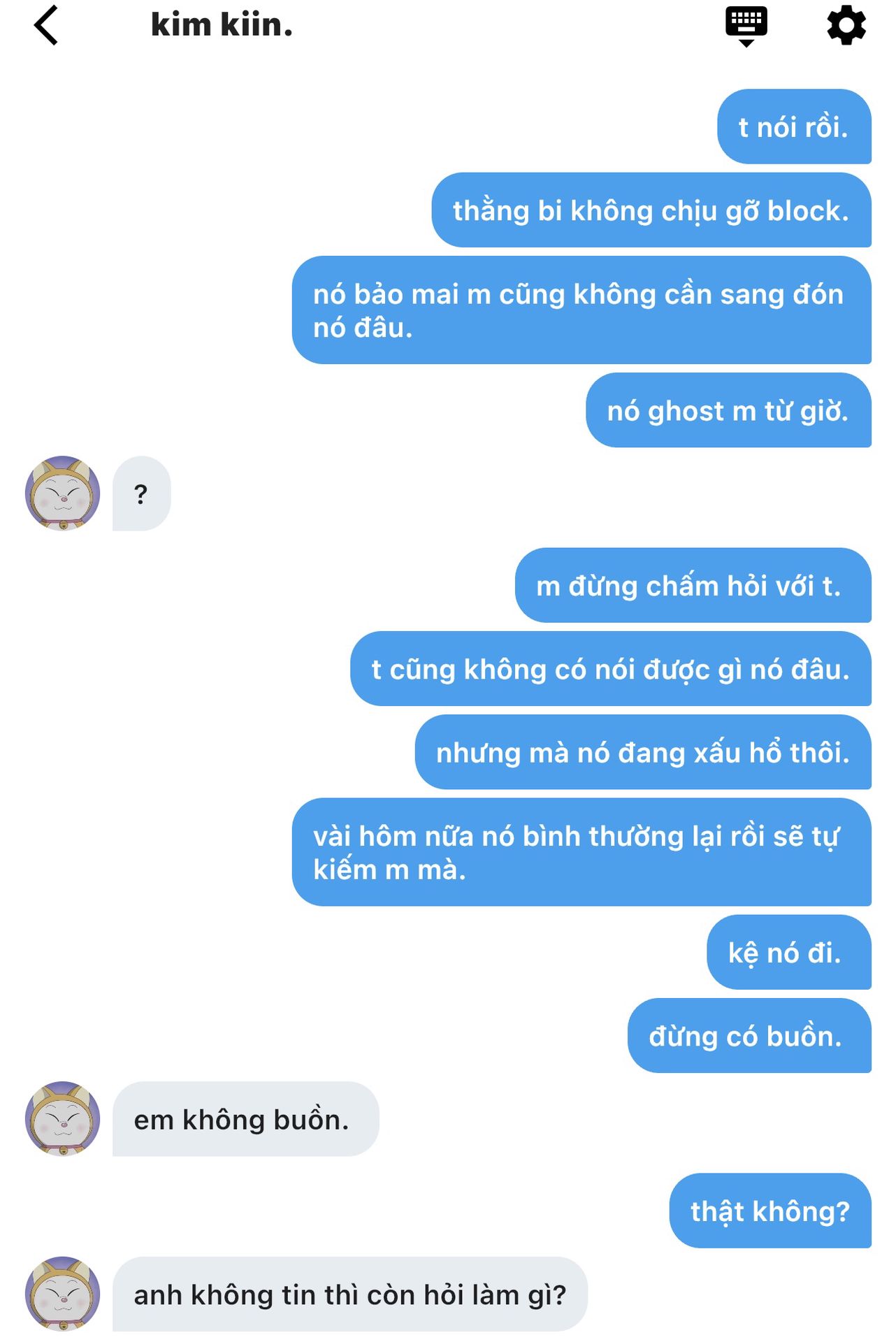Screen dimensions: 896x1342
Task: Select the 'thật không?' sent message
Action: click(x=770, y=1211)
